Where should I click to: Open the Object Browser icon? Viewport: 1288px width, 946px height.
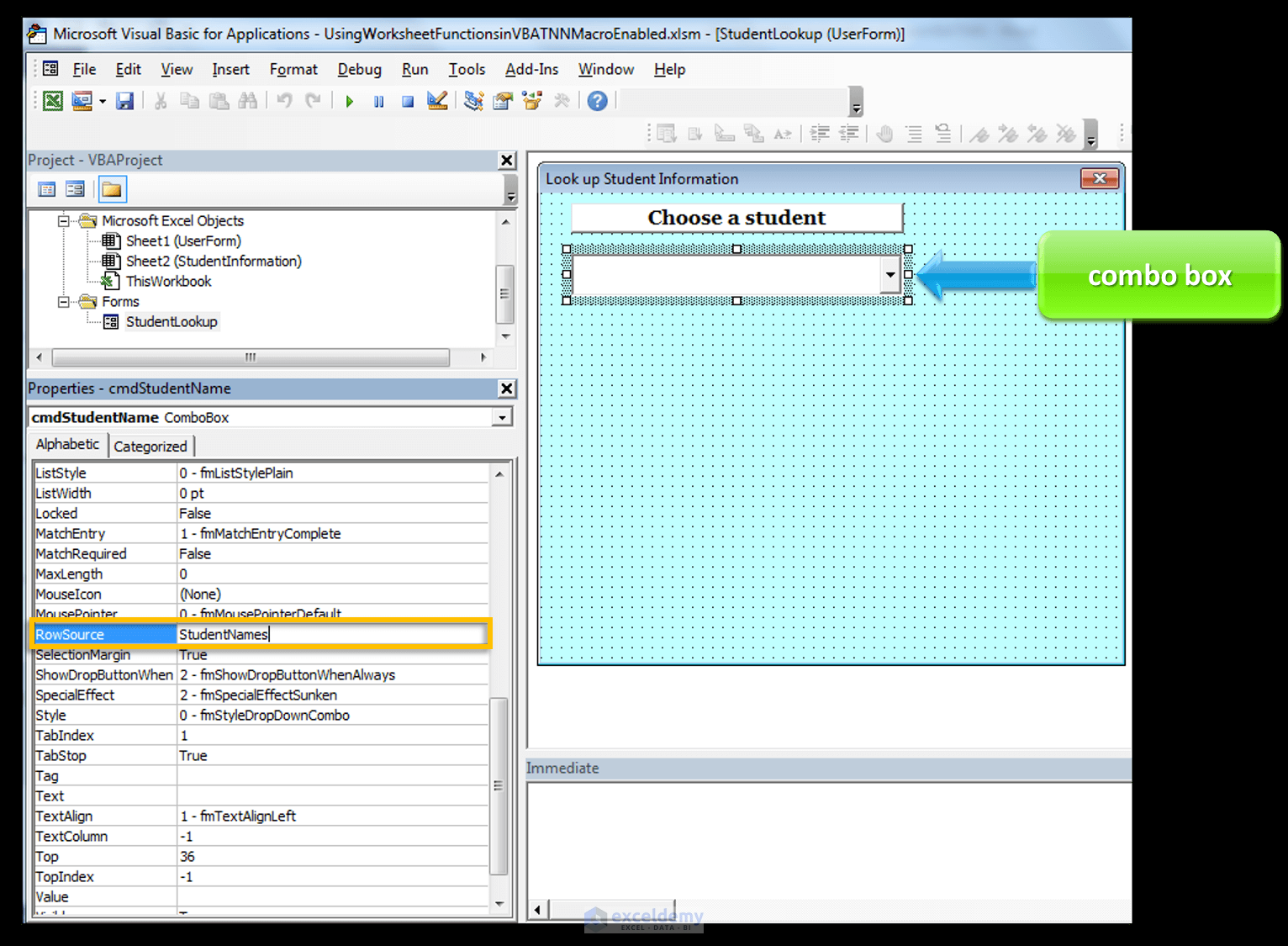tap(531, 102)
